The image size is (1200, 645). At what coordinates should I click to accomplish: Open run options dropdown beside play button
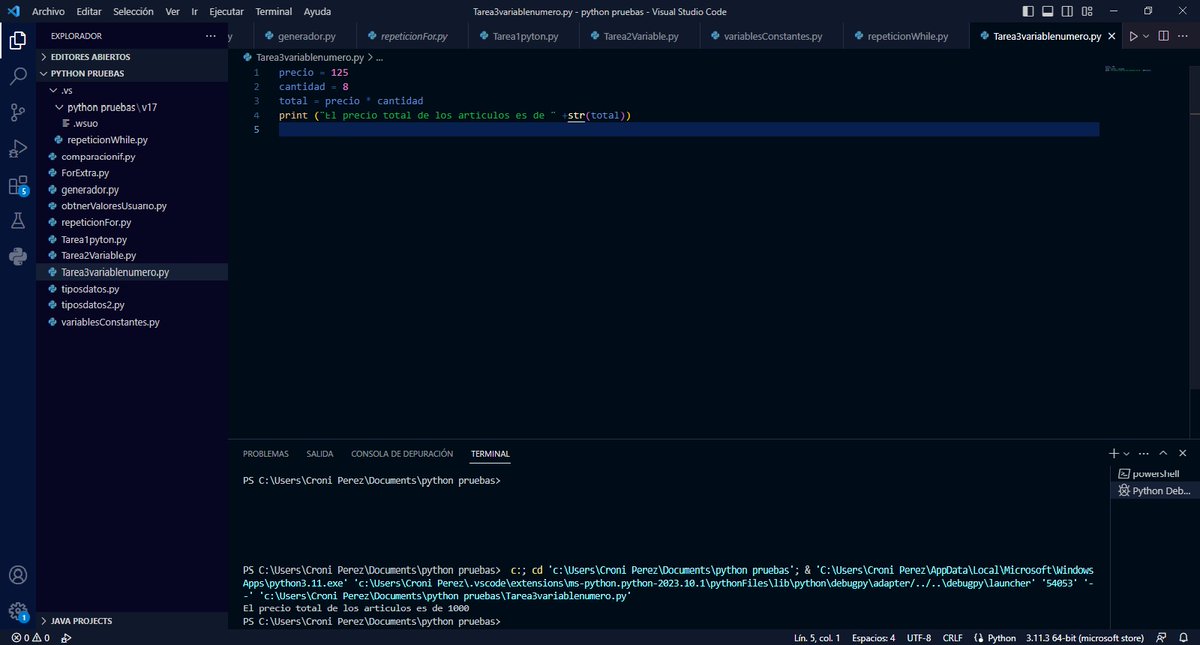[1146, 36]
